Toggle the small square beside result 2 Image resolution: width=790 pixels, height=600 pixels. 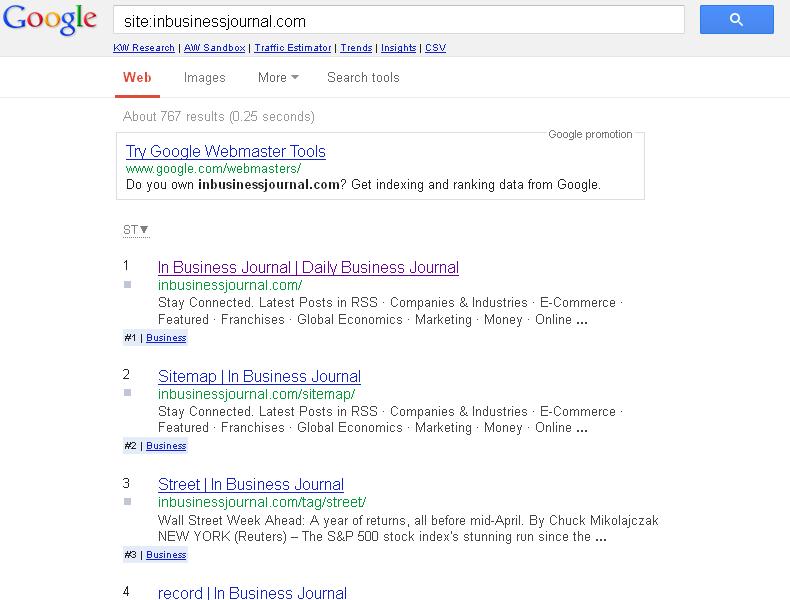click(x=127, y=392)
